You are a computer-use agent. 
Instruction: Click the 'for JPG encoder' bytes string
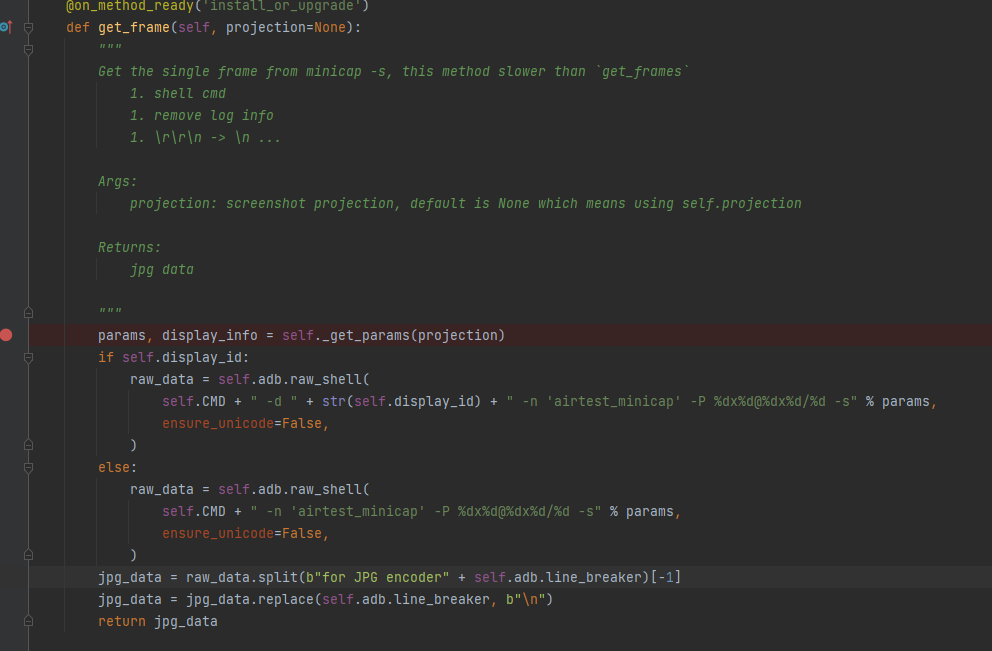coord(377,578)
